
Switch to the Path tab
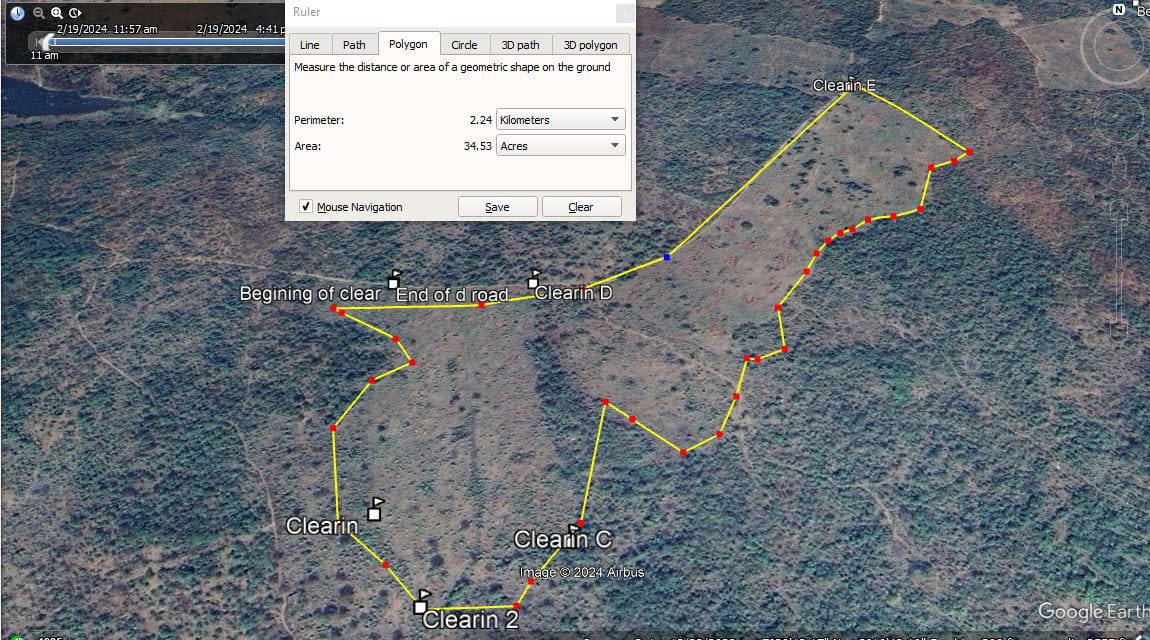click(354, 45)
